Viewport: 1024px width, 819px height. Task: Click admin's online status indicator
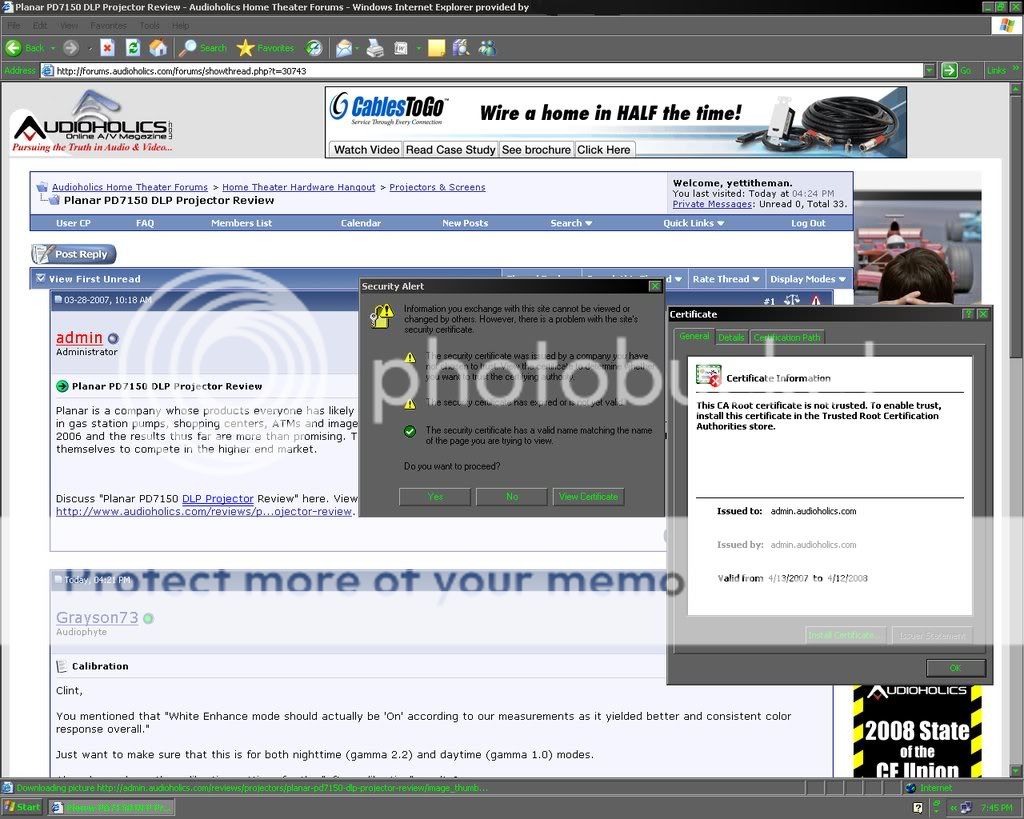pos(113,338)
